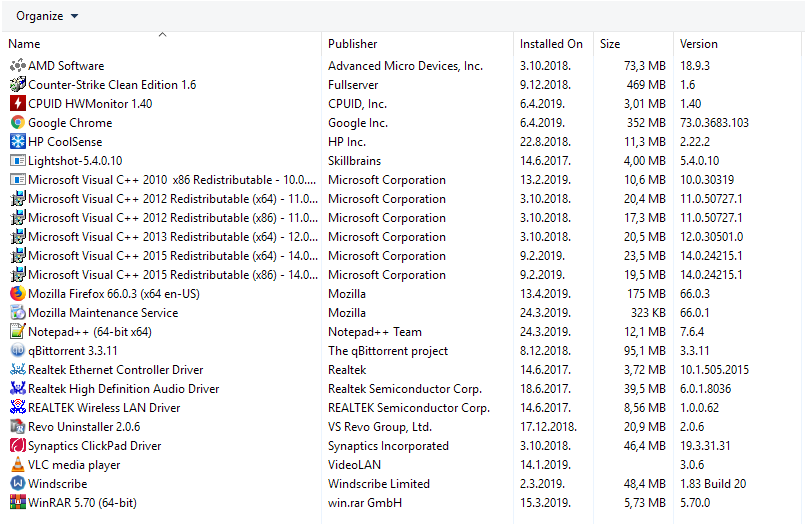
Task: Click the Google Chrome icon
Action: (x=18, y=123)
